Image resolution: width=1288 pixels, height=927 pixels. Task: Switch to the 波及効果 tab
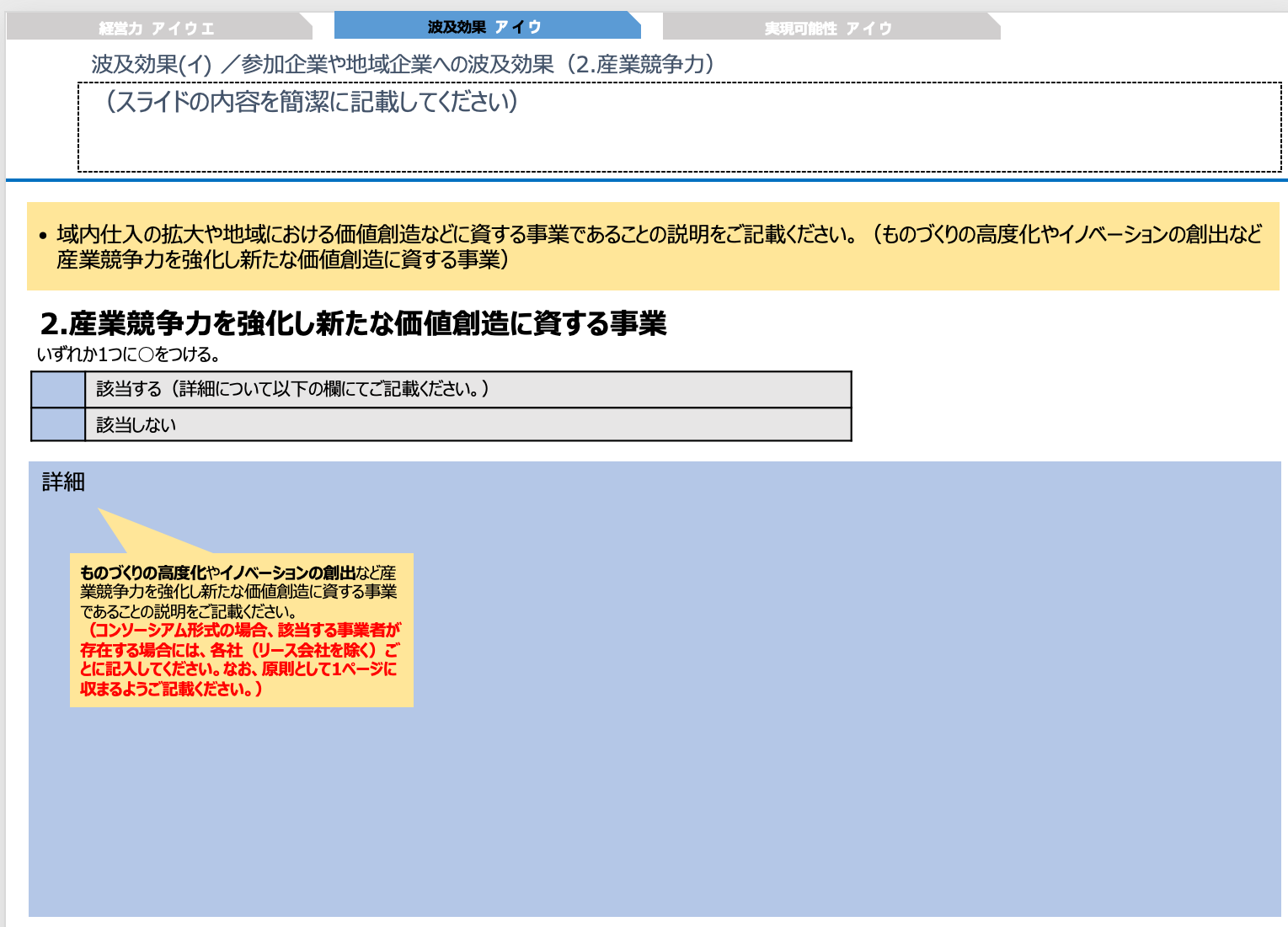[x=487, y=25]
